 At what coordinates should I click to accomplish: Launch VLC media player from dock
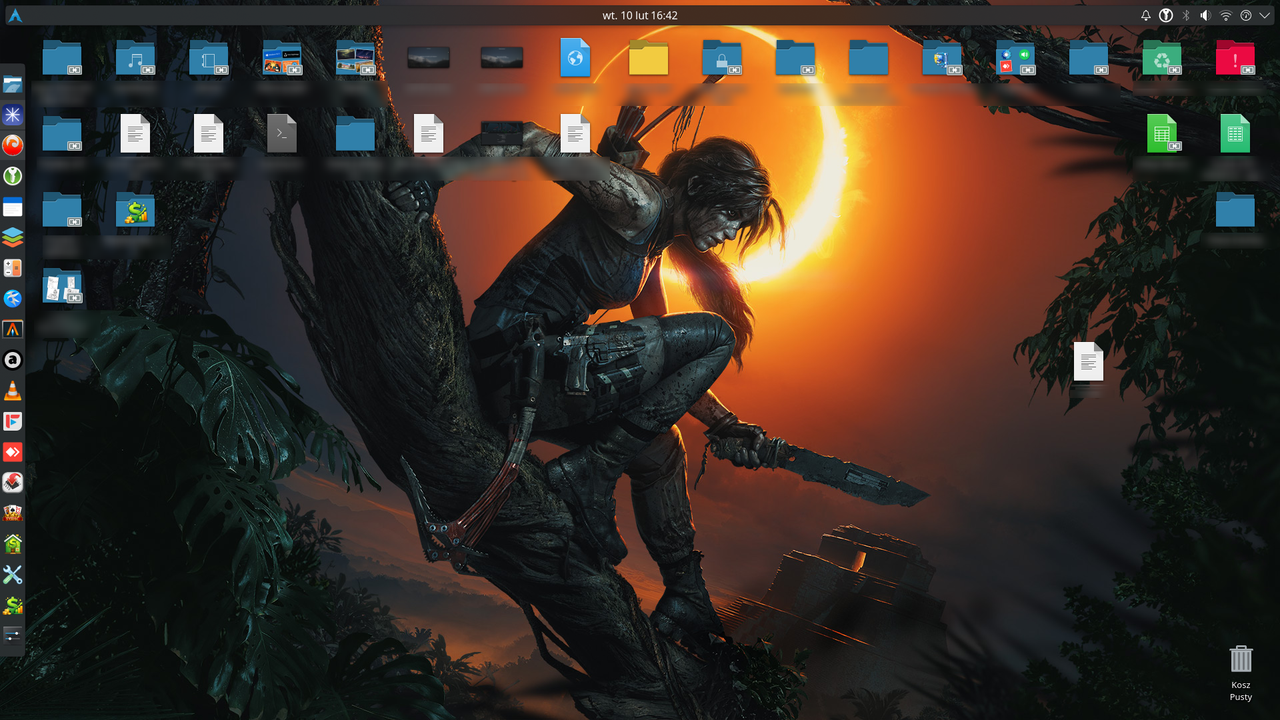(x=13, y=391)
